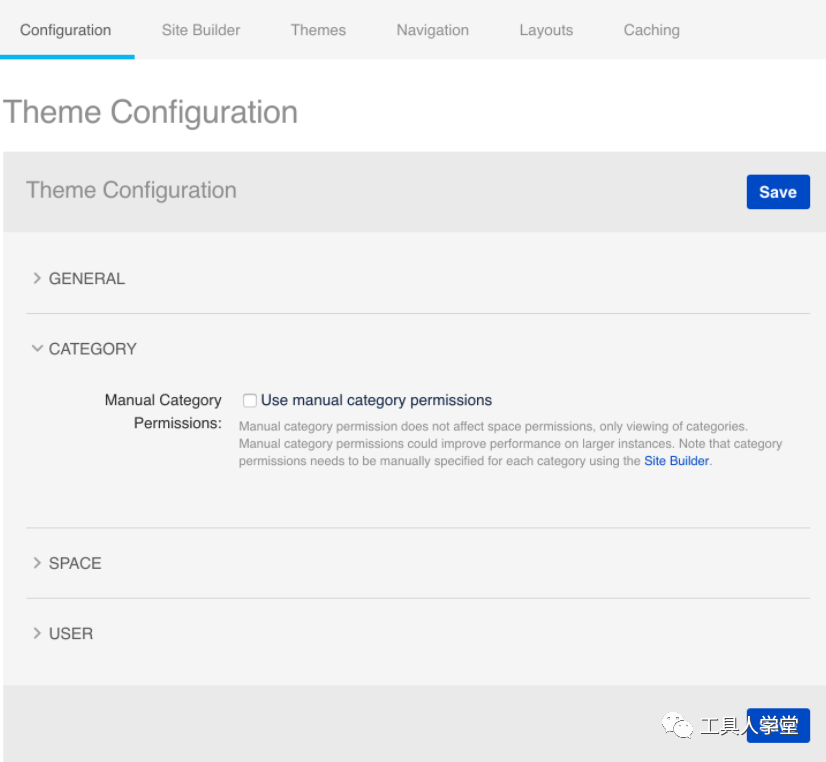The image size is (826, 762).
Task: Switch to the Site Builder tab
Action: [201, 30]
